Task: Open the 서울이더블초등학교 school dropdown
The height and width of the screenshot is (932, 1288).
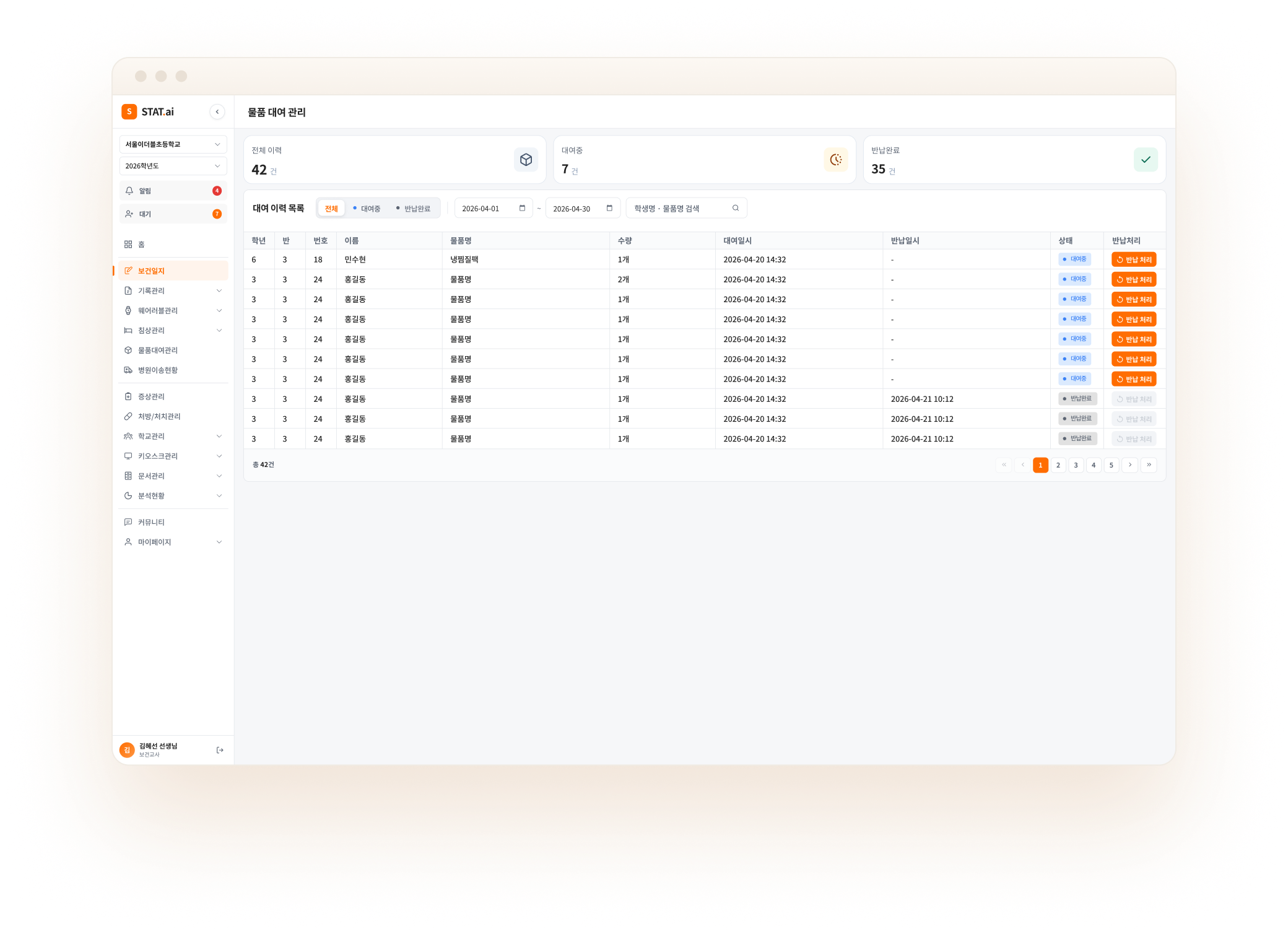Action: coord(173,144)
